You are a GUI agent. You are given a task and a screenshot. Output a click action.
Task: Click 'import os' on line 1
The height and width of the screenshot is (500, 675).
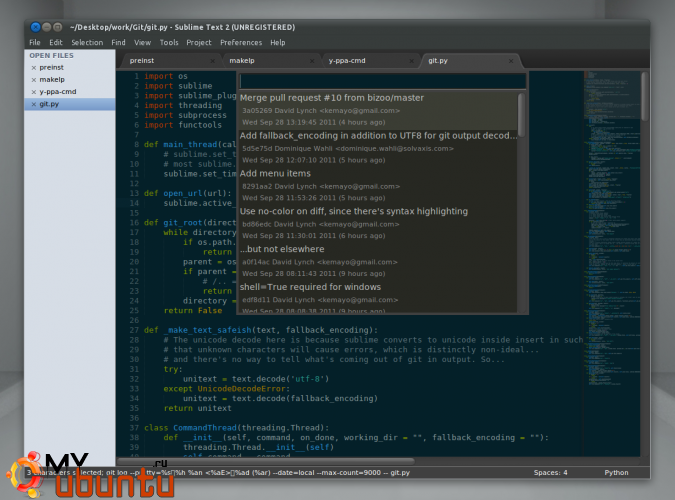[x=166, y=76]
